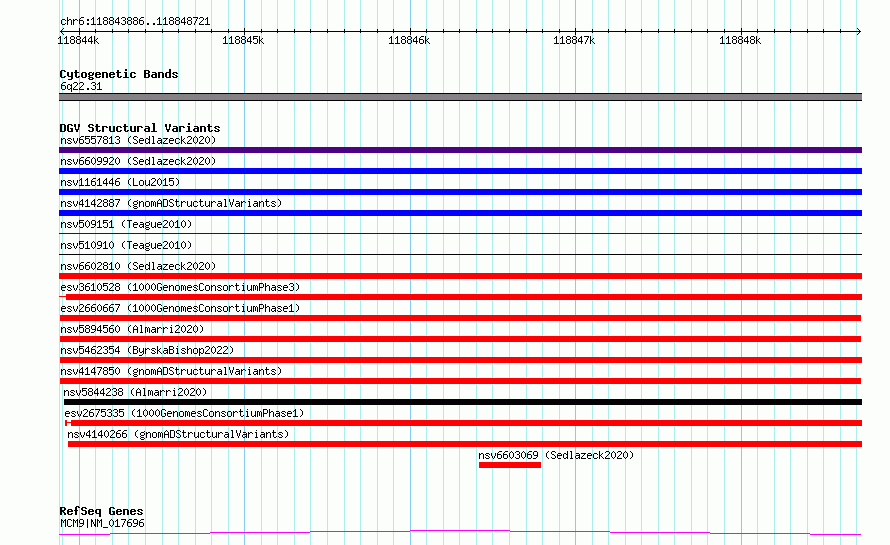Viewport: 890px width, 545px height.
Task: Open the nsv1161446 (Lou2015) label
Action: tap(120, 182)
